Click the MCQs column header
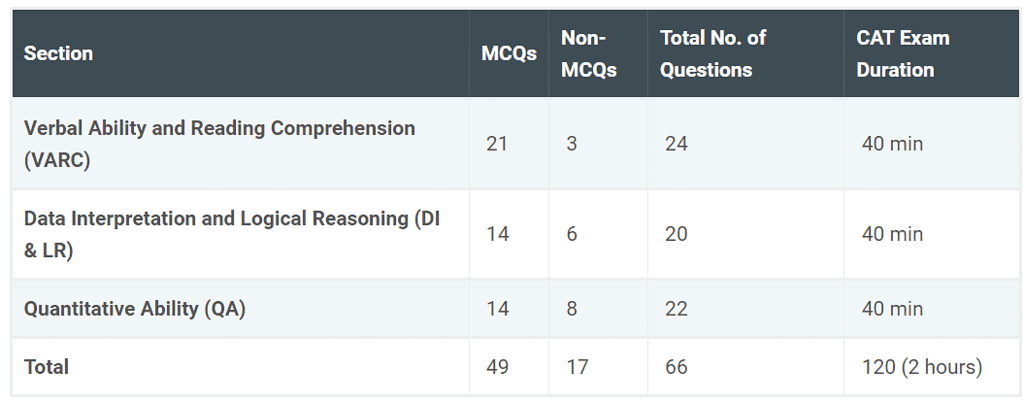This screenshot has height=402, width=1024. point(509,54)
